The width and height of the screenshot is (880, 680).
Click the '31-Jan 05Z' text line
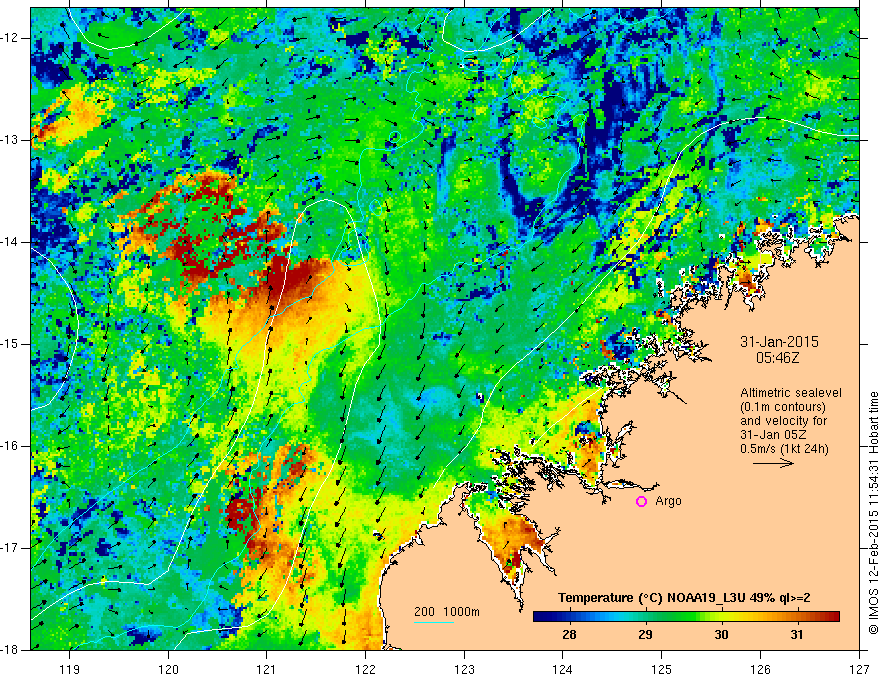click(776, 435)
